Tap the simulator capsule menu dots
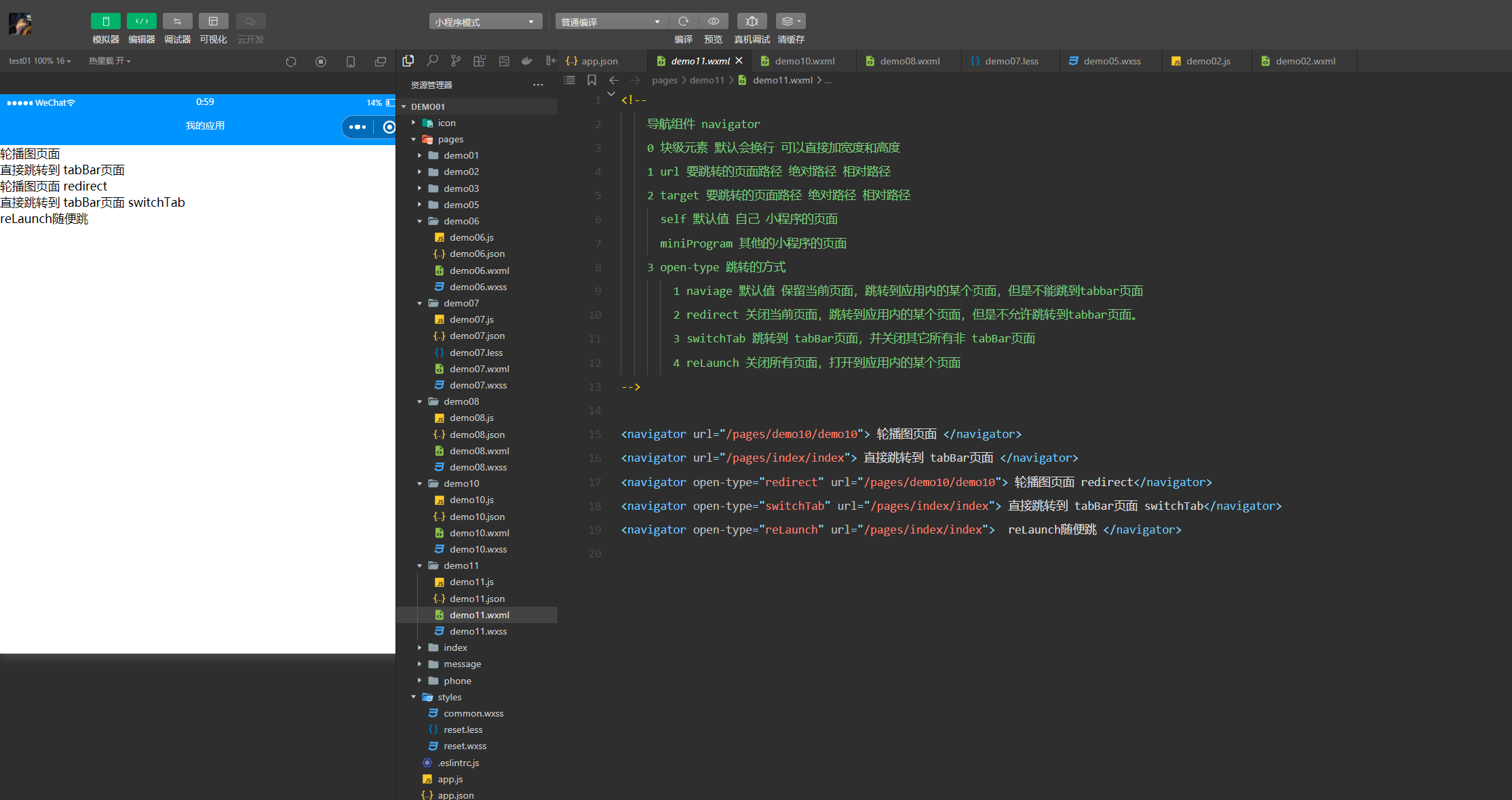This screenshot has width=1512, height=800. click(x=357, y=127)
